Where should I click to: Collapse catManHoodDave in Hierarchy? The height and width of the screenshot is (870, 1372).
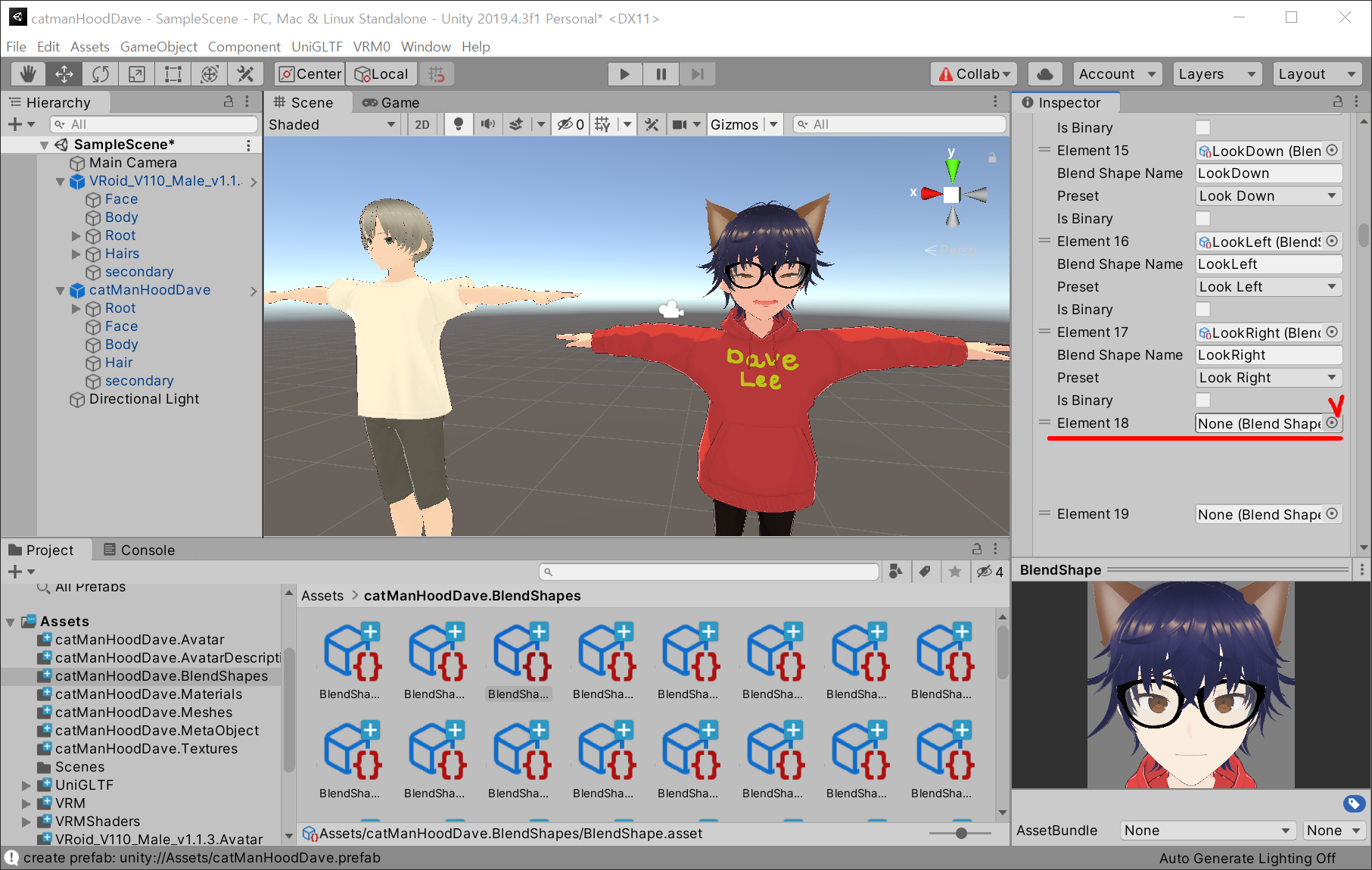click(x=60, y=290)
